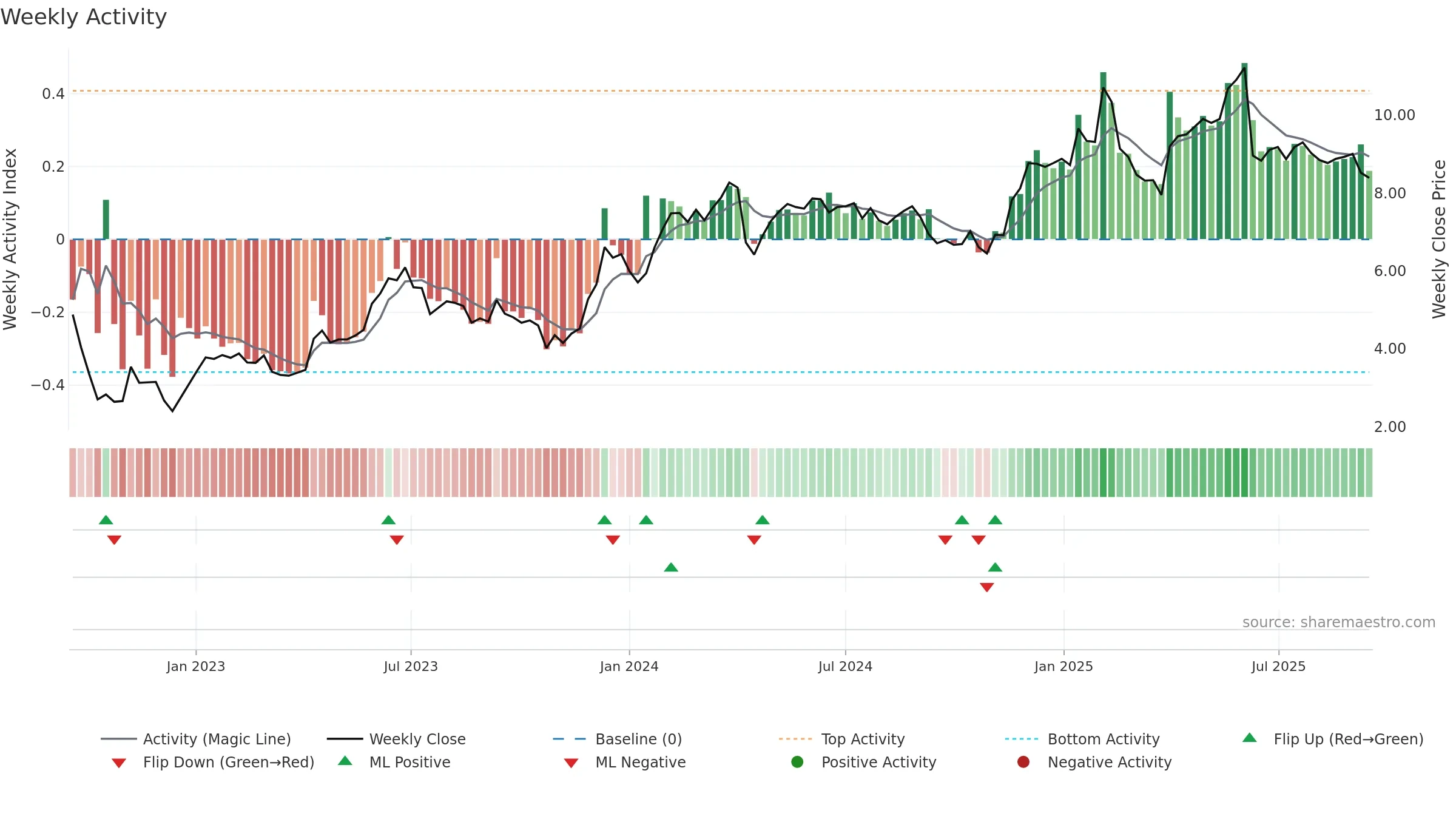
Task: Click the first flip-up marker before Jan 2023
Action: tap(106, 520)
